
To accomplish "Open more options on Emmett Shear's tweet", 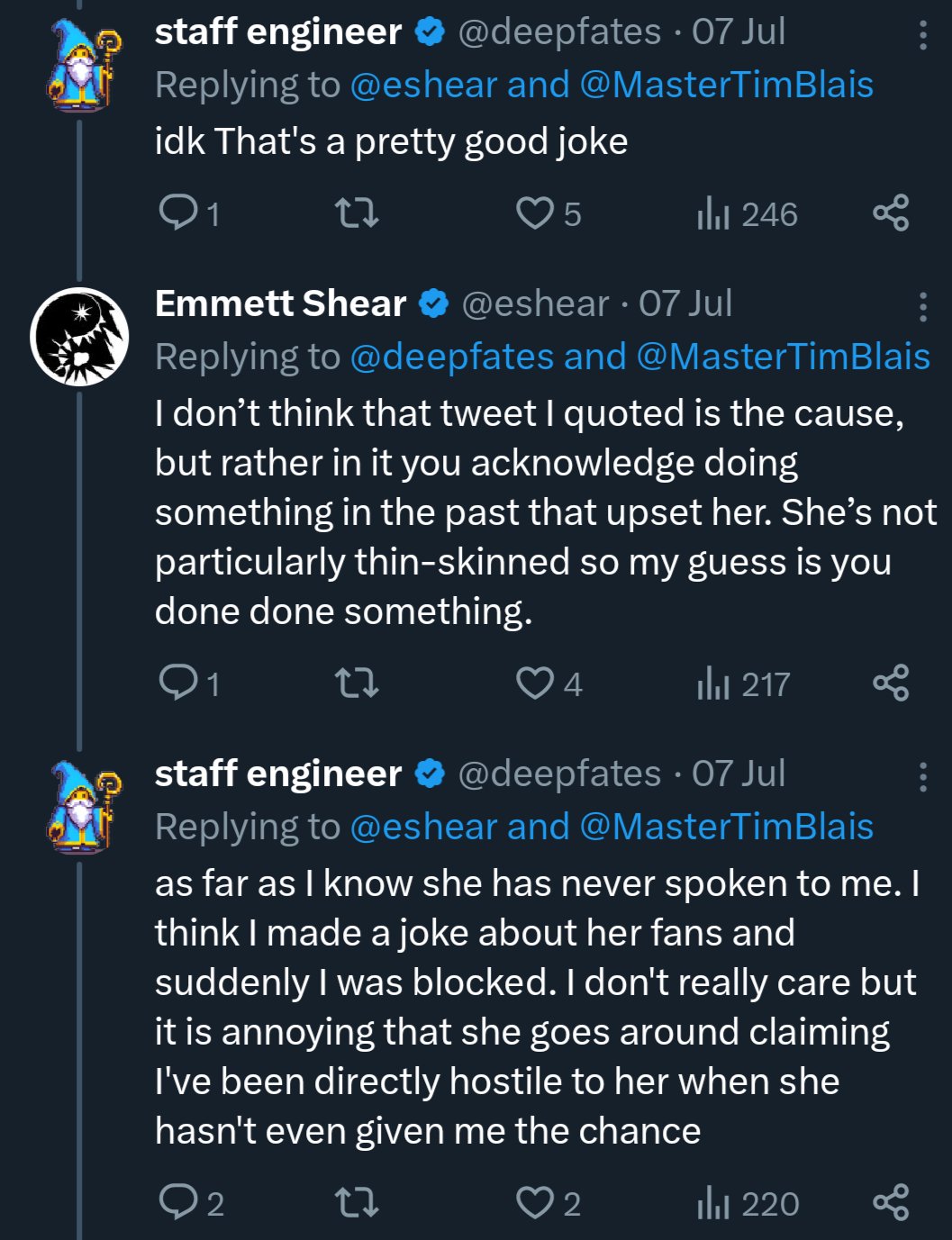I will [922, 307].
